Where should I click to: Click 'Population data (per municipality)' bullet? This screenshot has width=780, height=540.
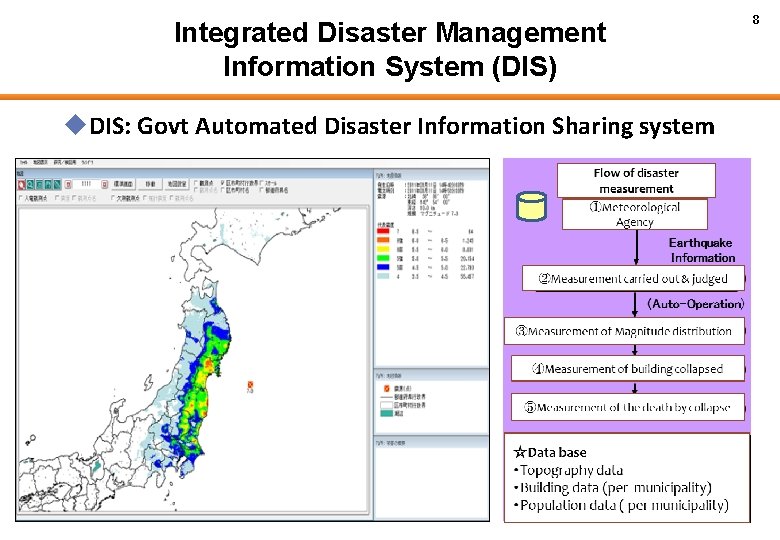click(x=621, y=506)
